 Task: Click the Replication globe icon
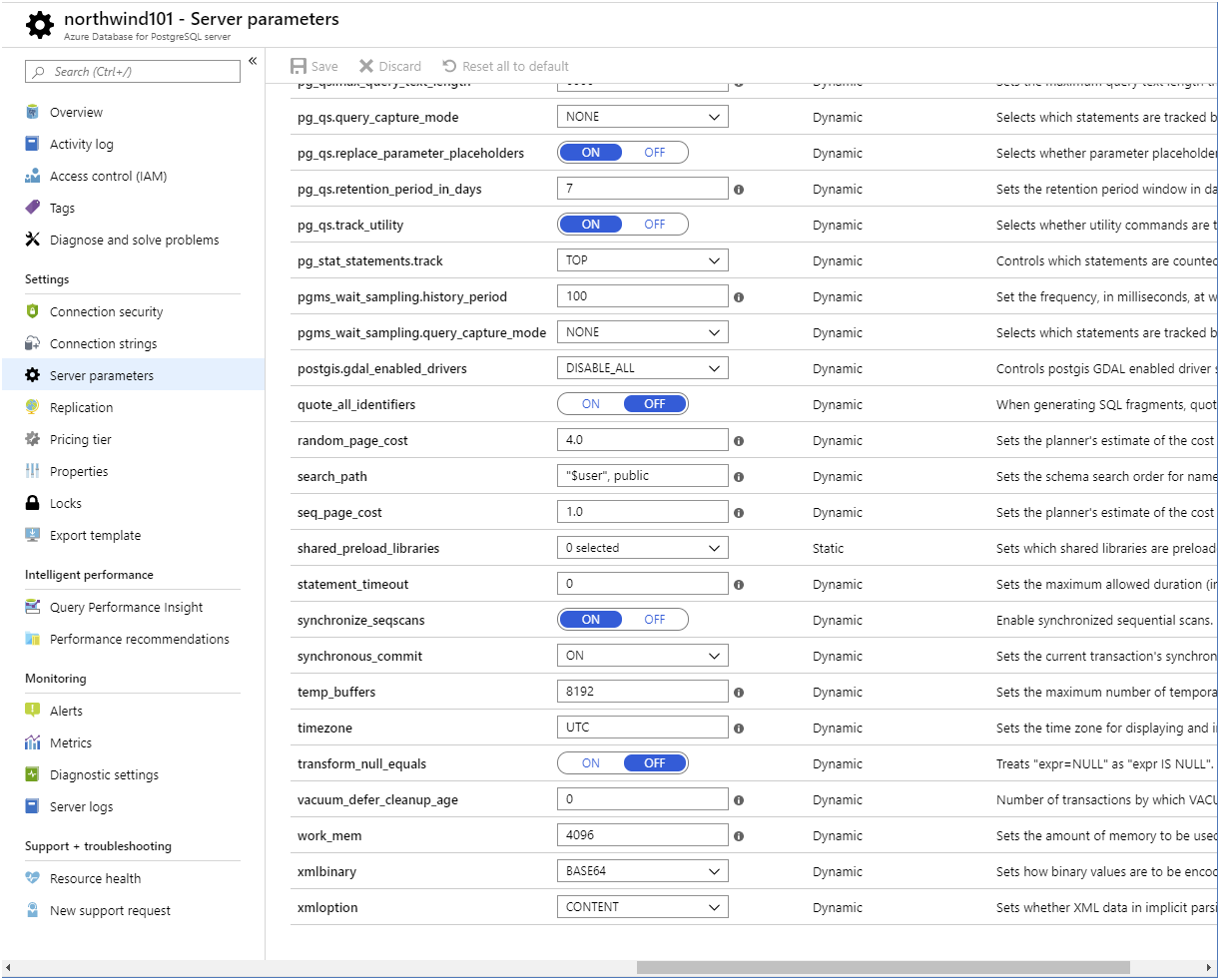click(33, 407)
